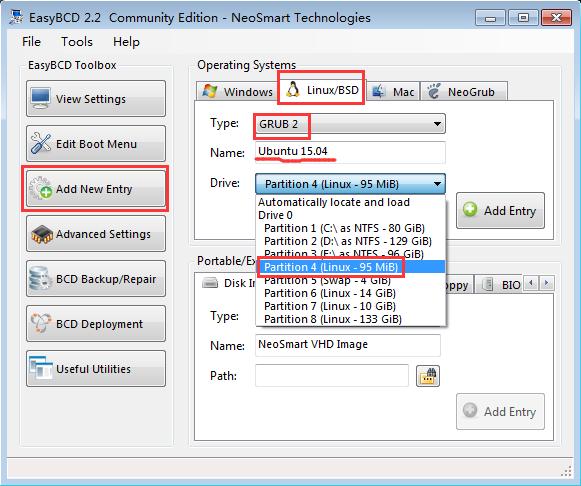
Task: Open Edit Boot Menu
Action: (96, 144)
